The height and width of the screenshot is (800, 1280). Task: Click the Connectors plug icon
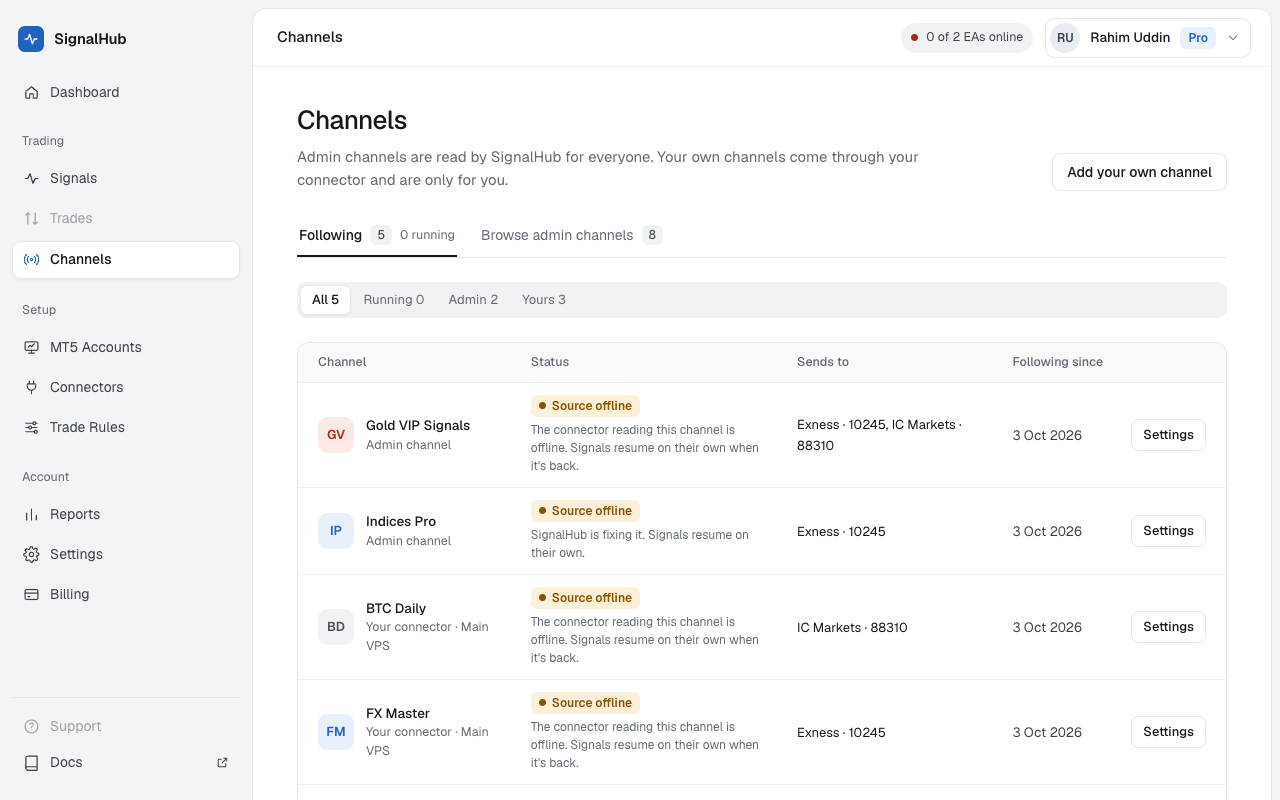(31, 387)
